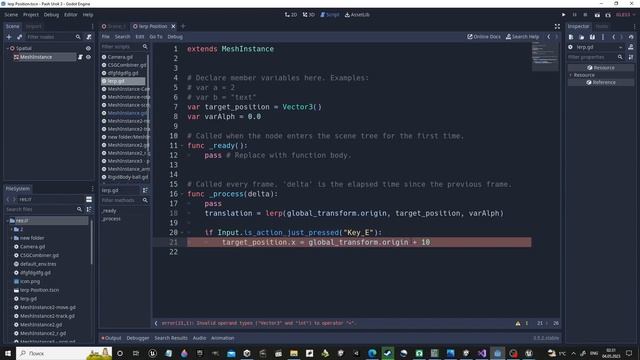Open the Output bottom panel
This screenshot has width=640, height=360.
tap(111, 338)
